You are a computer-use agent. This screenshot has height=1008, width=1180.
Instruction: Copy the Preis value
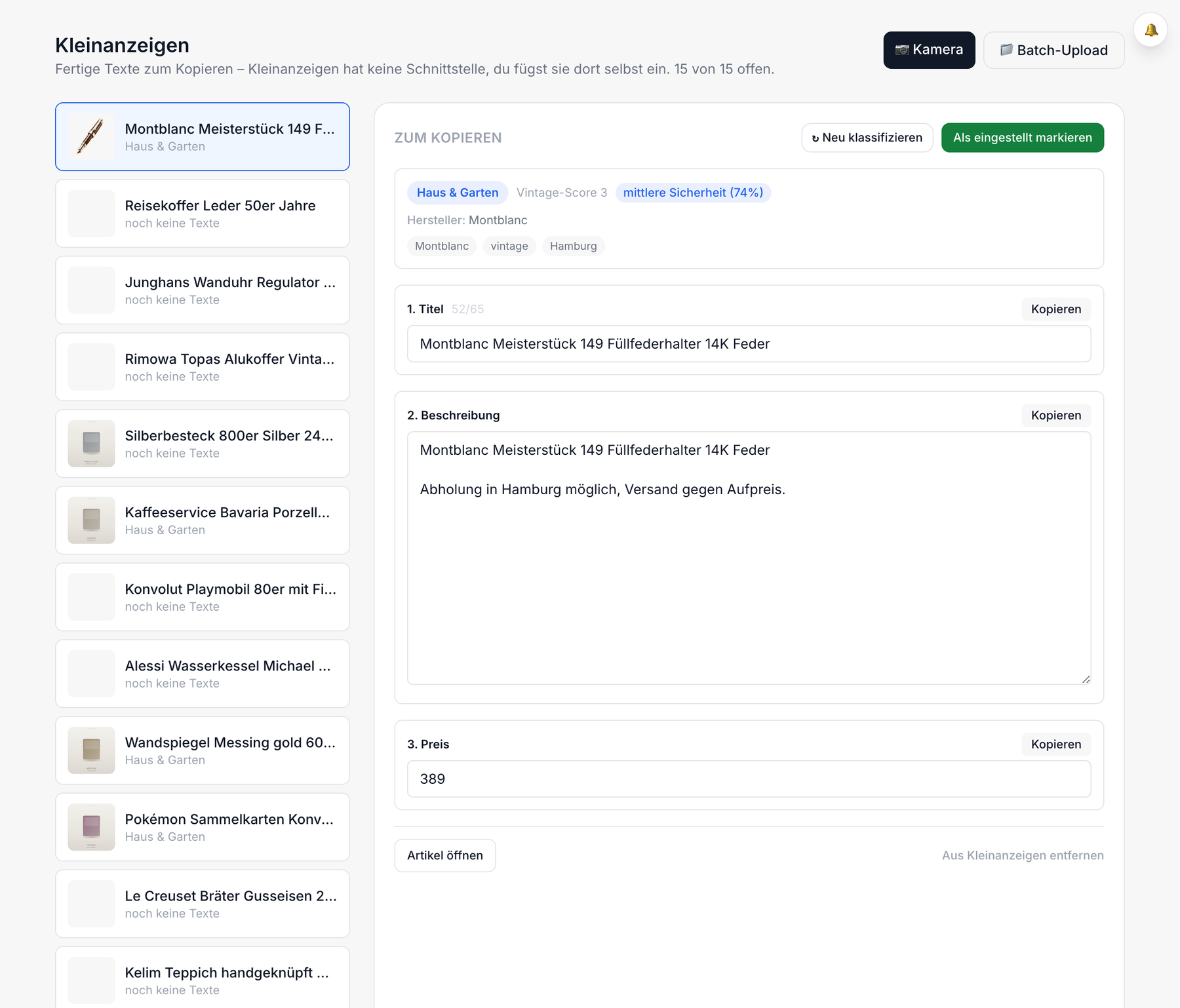pos(1055,745)
